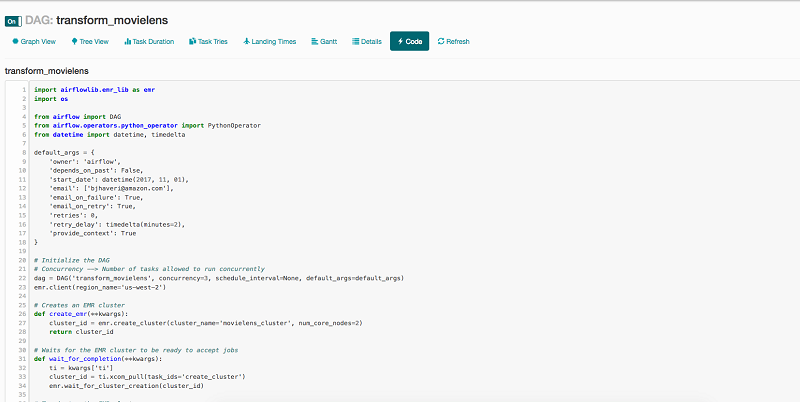Image resolution: width=800 pixels, height=402 pixels.
Task: Open Task Duration chart tab
Action: tap(149, 42)
